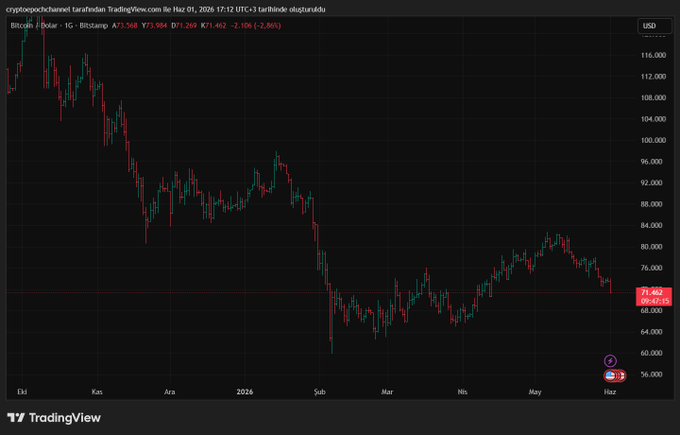680x435 pixels.
Task: Click the 108.000 price axis label
Action: click(653, 98)
